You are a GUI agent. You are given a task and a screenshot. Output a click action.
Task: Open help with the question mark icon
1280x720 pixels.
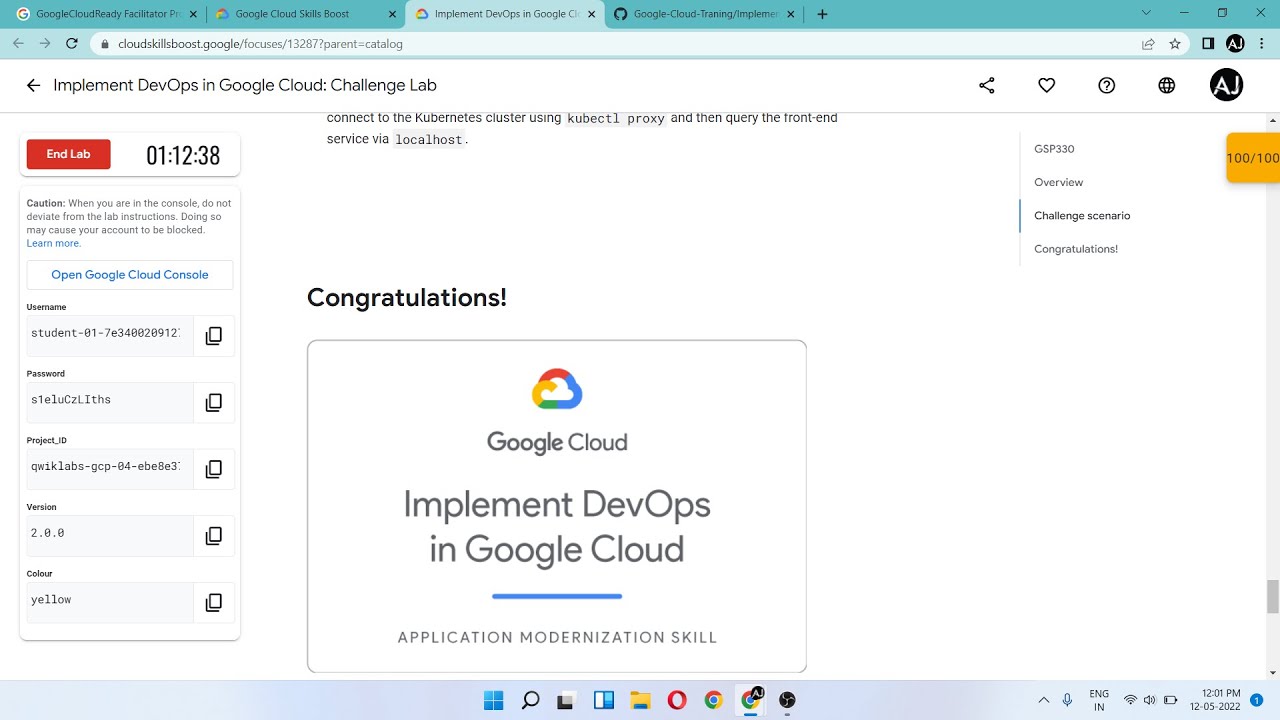point(1107,86)
